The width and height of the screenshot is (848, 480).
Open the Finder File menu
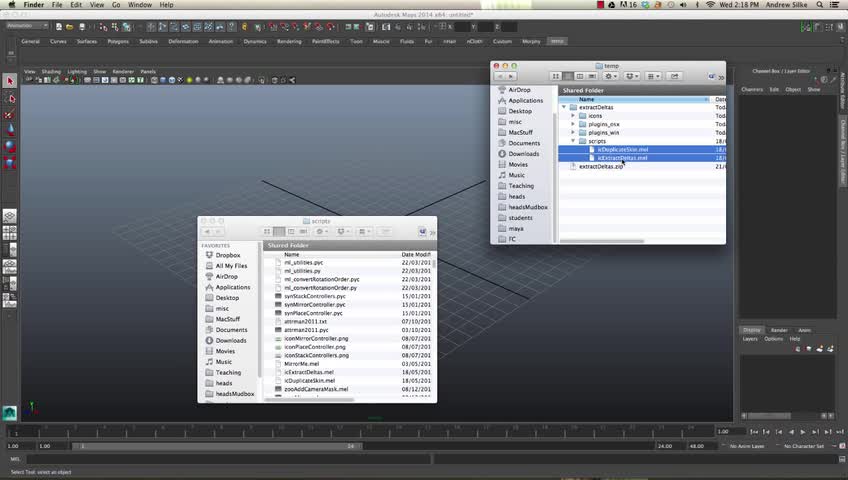point(57,5)
